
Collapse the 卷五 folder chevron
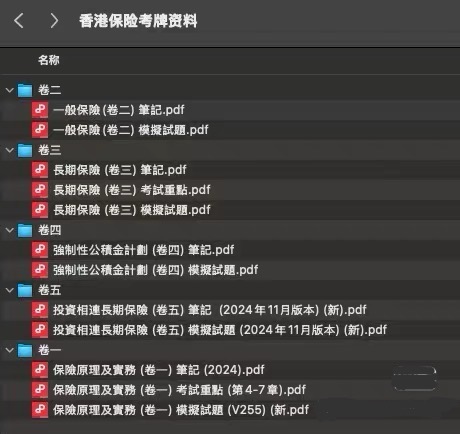[x=10, y=290]
